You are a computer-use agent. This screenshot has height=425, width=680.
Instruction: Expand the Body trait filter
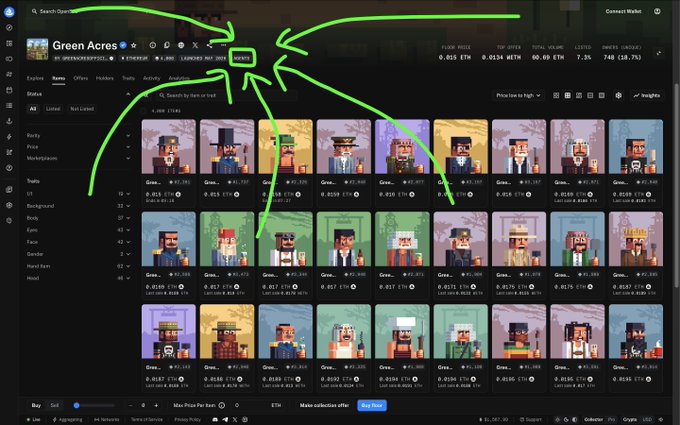(x=78, y=218)
